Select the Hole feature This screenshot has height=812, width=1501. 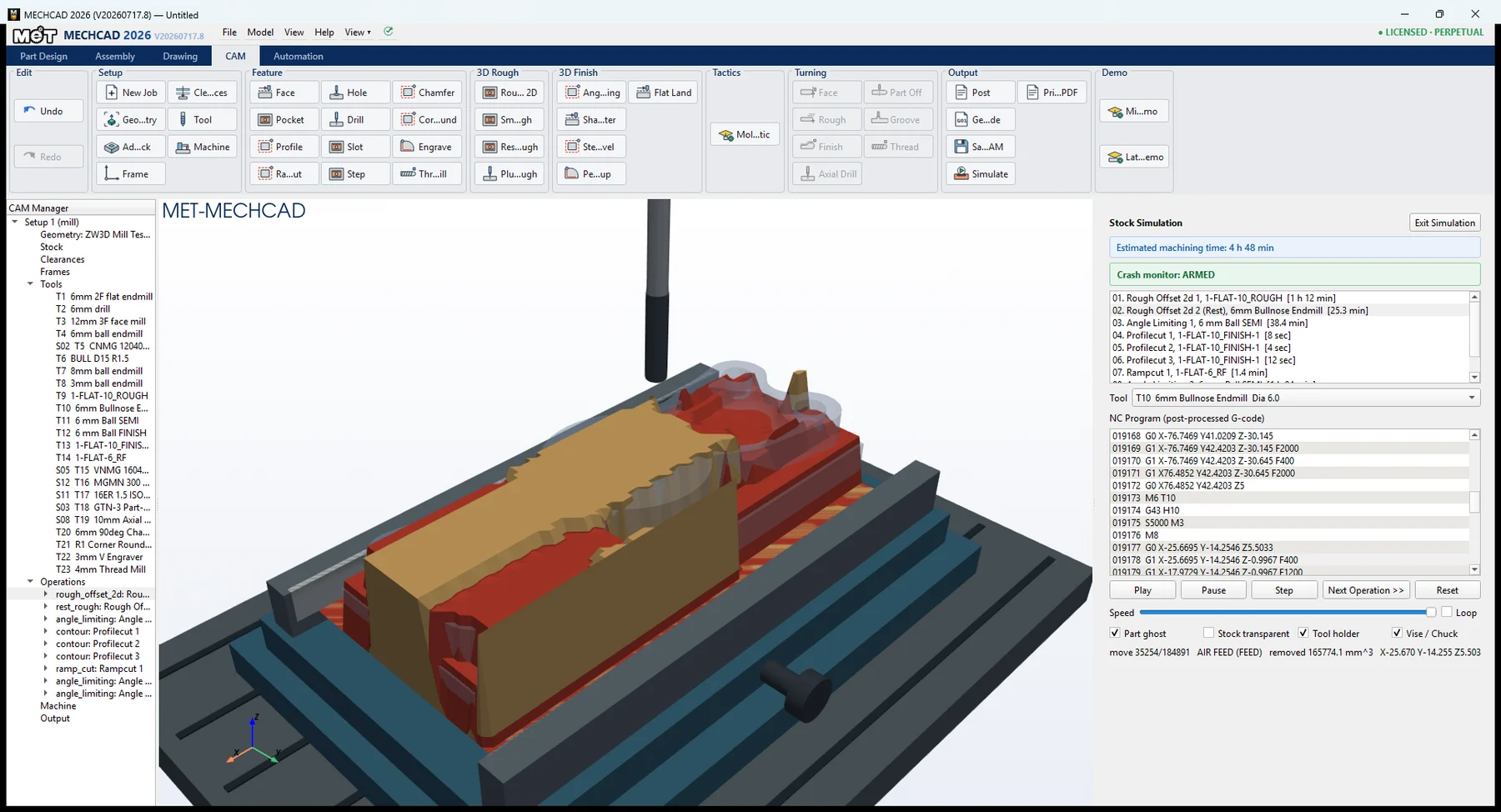click(x=356, y=93)
